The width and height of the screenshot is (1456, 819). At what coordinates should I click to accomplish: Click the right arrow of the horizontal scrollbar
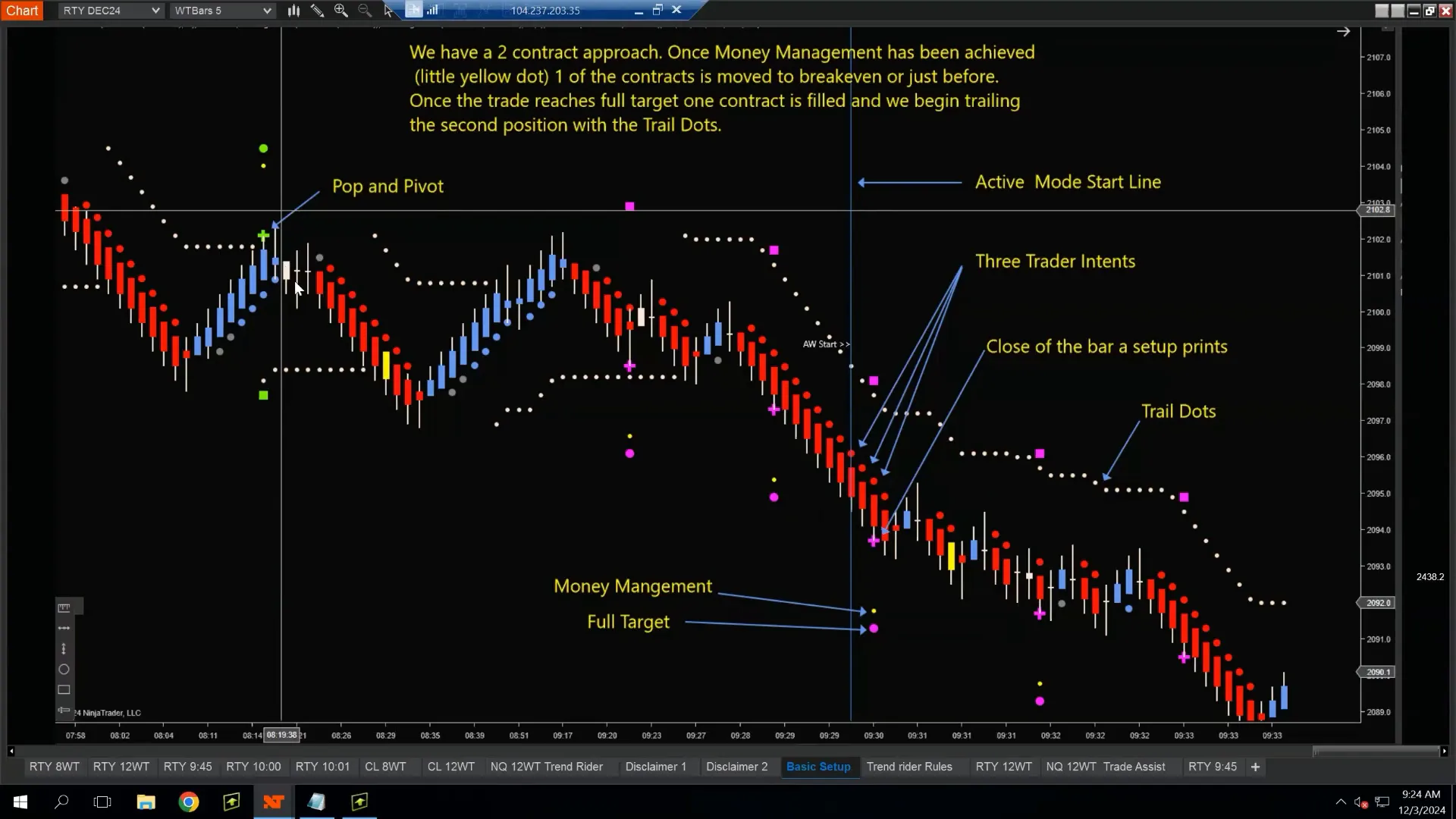(1444, 752)
